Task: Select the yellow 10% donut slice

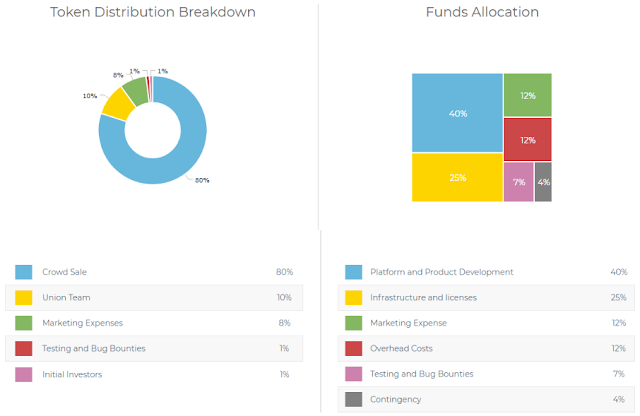Action: [118, 105]
